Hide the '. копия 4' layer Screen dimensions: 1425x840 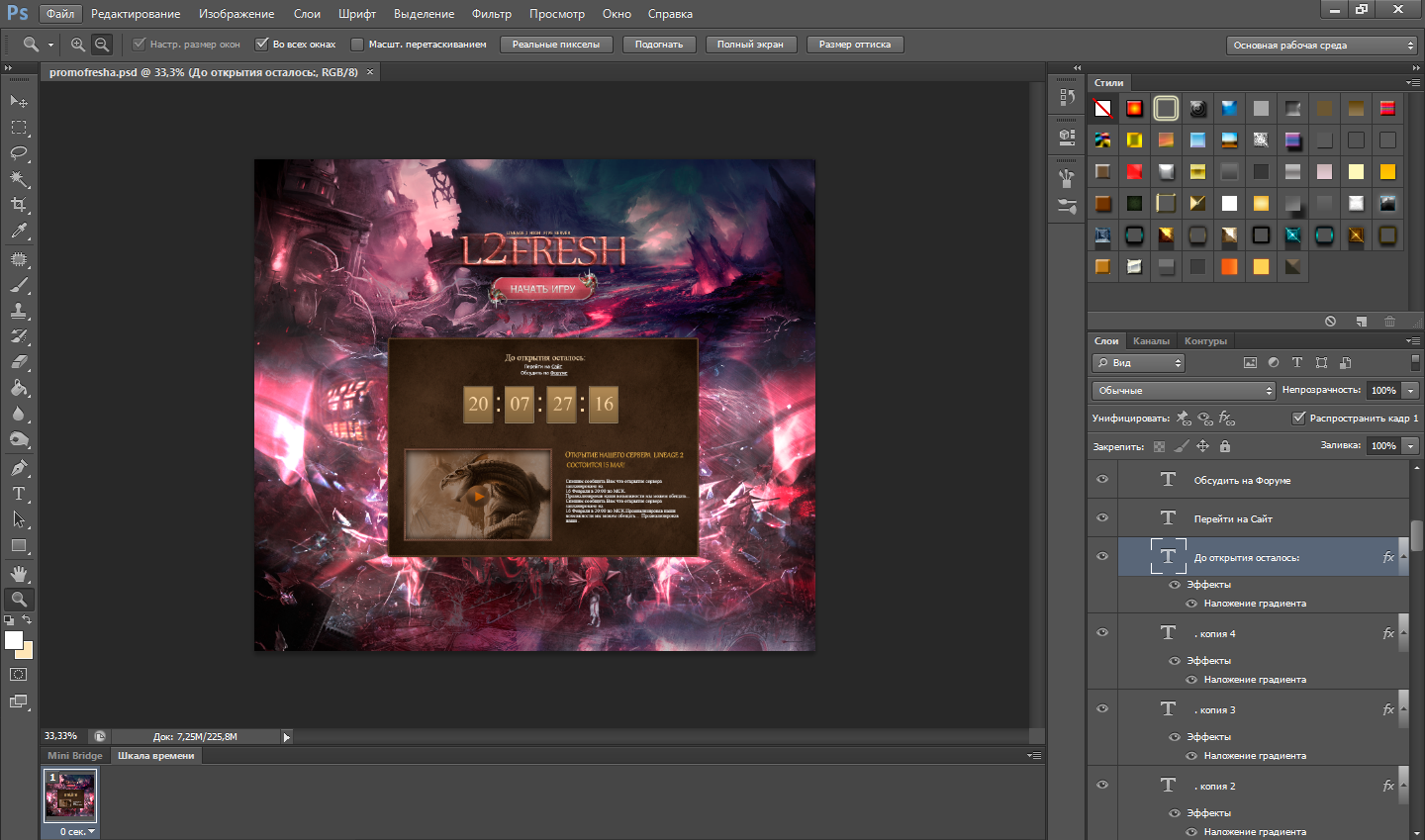coord(1102,633)
